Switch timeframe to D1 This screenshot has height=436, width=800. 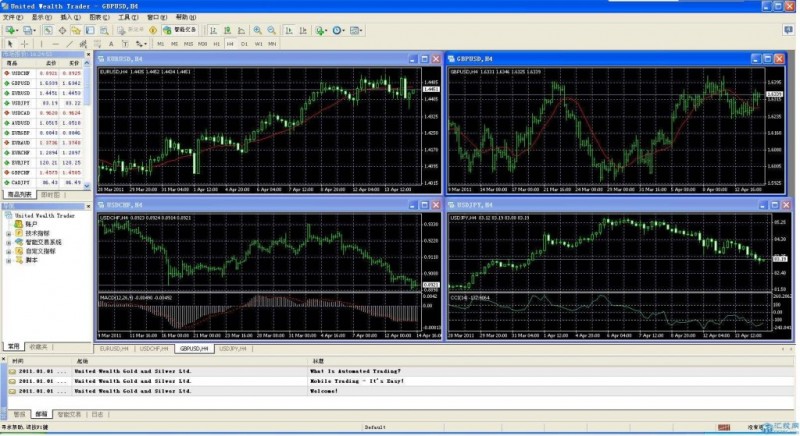pos(244,44)
